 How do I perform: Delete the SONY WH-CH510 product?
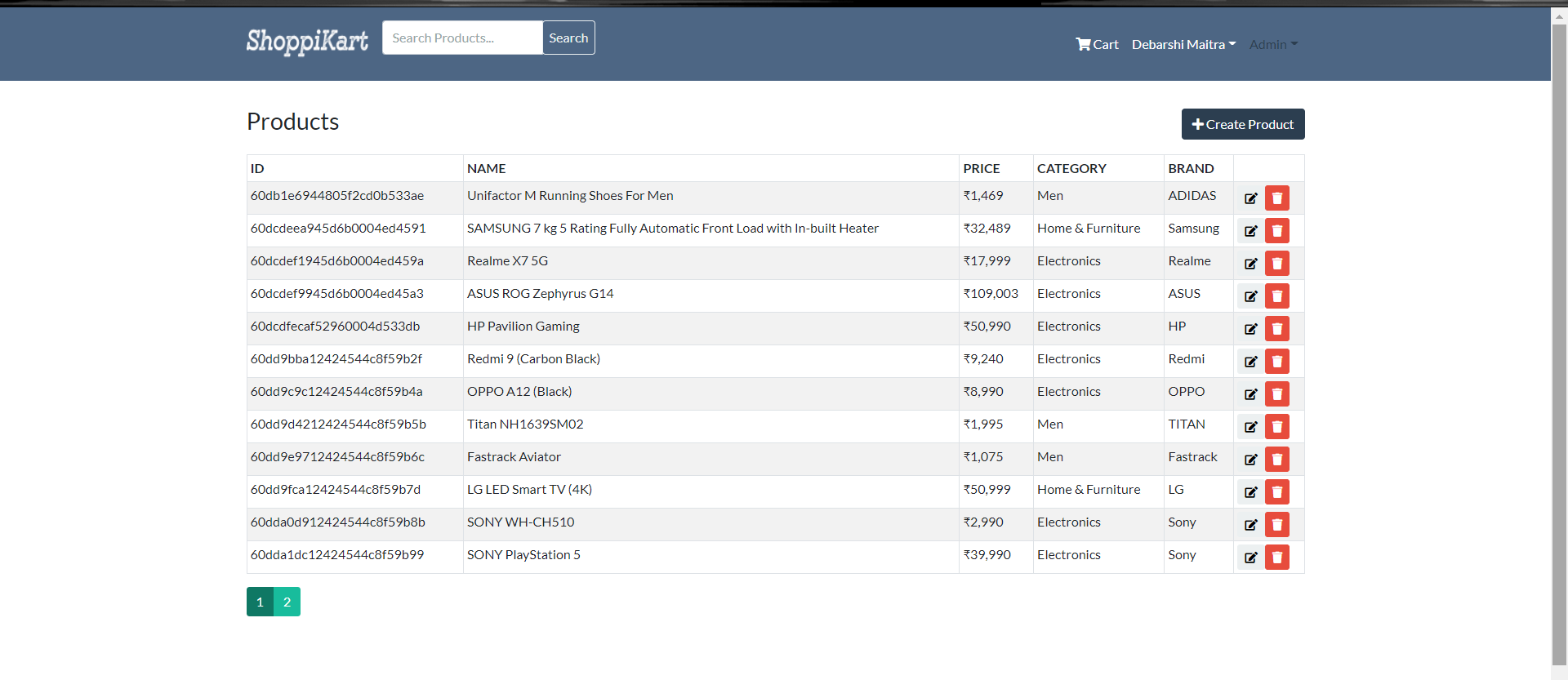coord(1277,525)
